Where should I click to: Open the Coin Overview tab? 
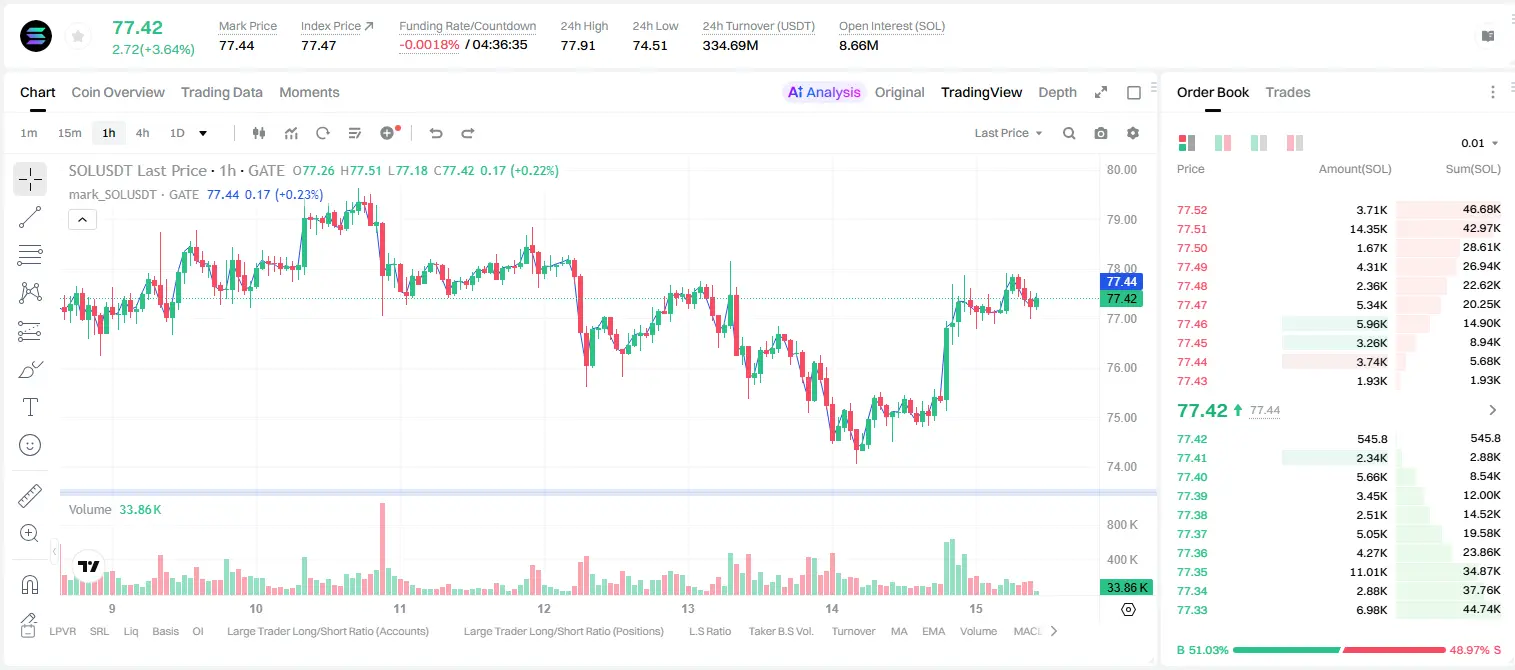pos(118,92)
